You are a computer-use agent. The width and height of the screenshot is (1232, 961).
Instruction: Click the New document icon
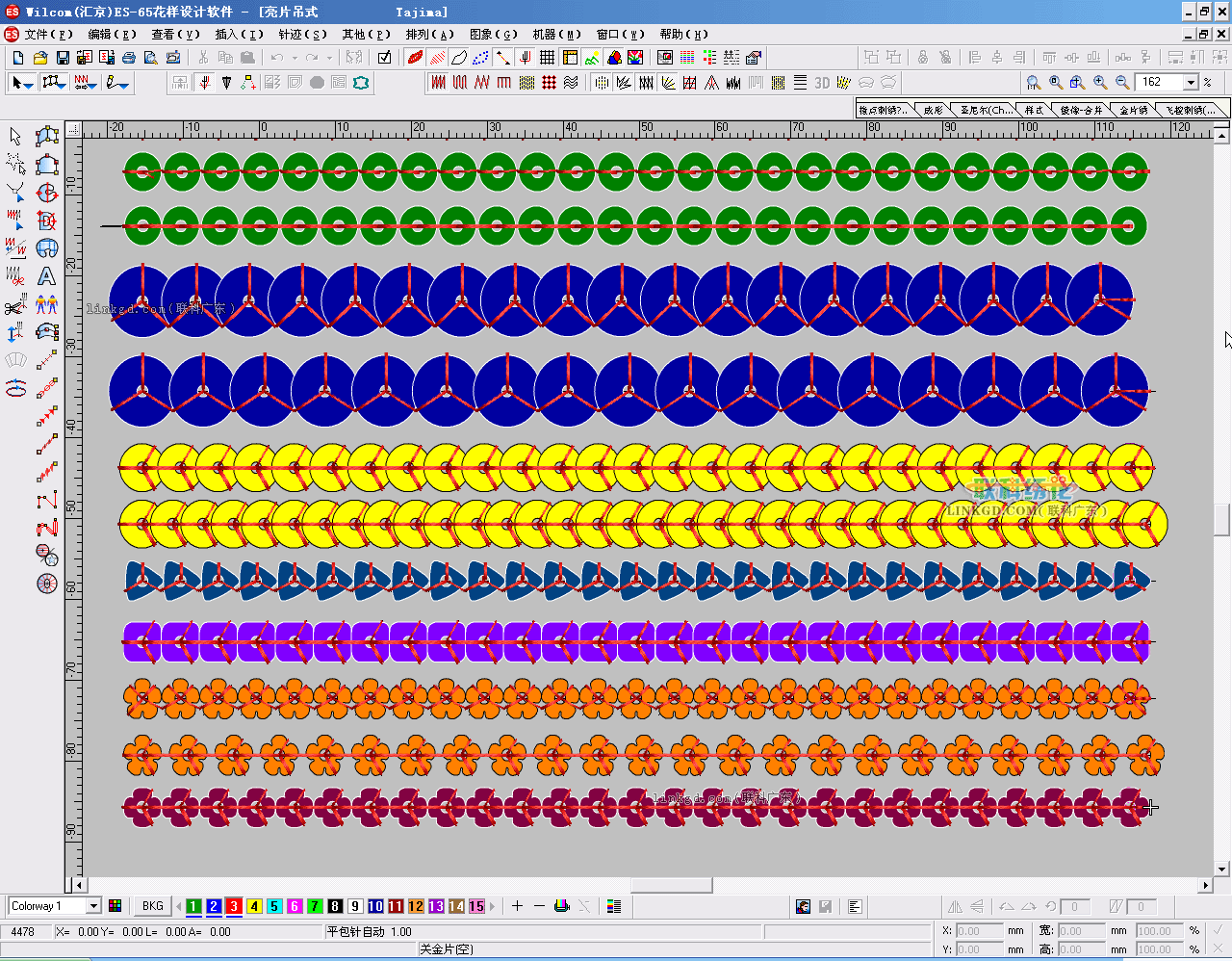pyautogui.click(x=18, y=58)
